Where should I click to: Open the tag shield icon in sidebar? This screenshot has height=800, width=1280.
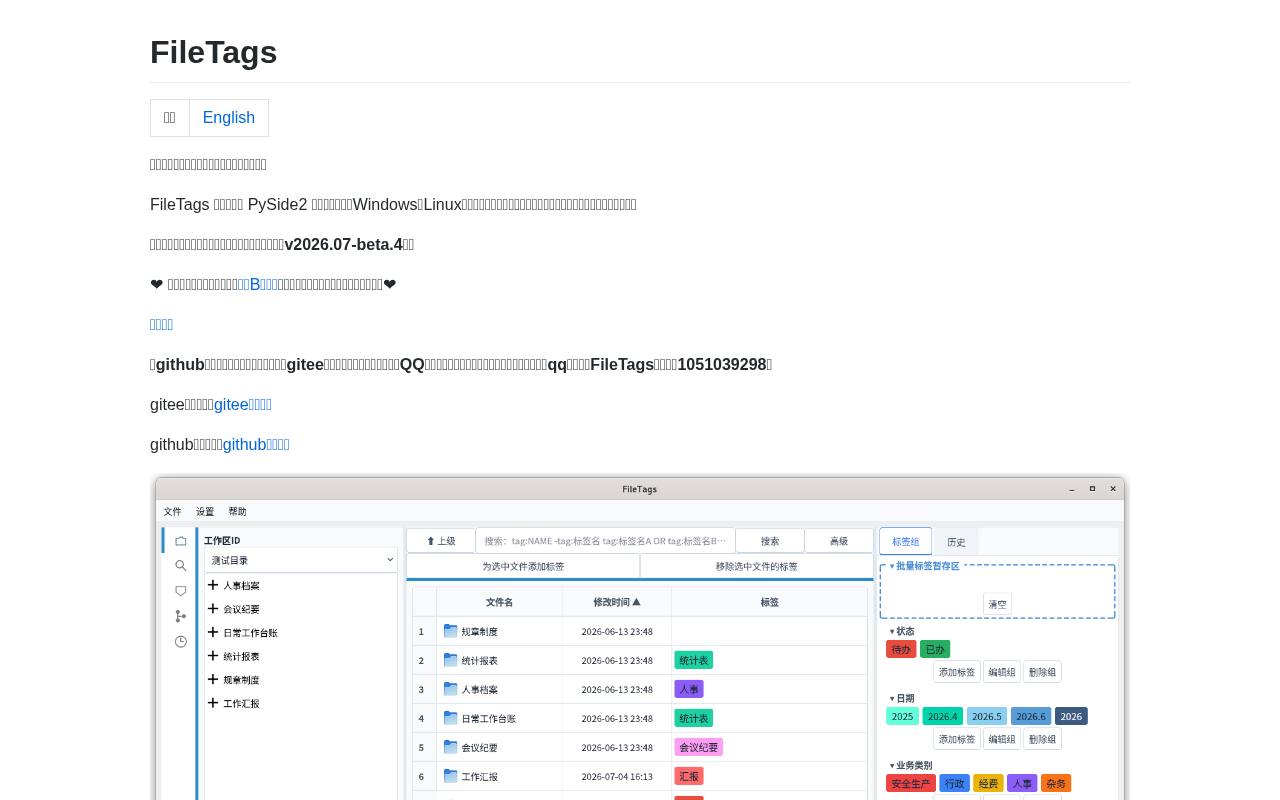pos(180,591)
